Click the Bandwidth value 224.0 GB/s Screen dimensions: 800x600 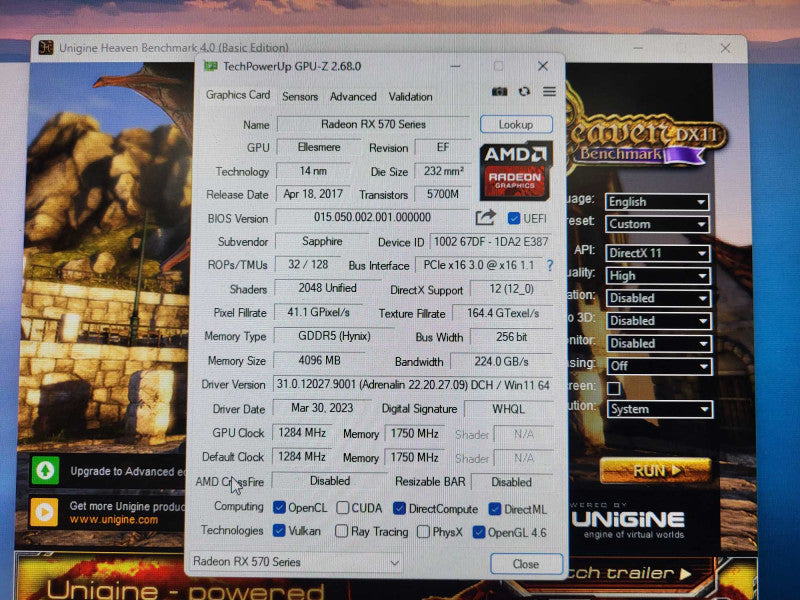tap(502, 361)
